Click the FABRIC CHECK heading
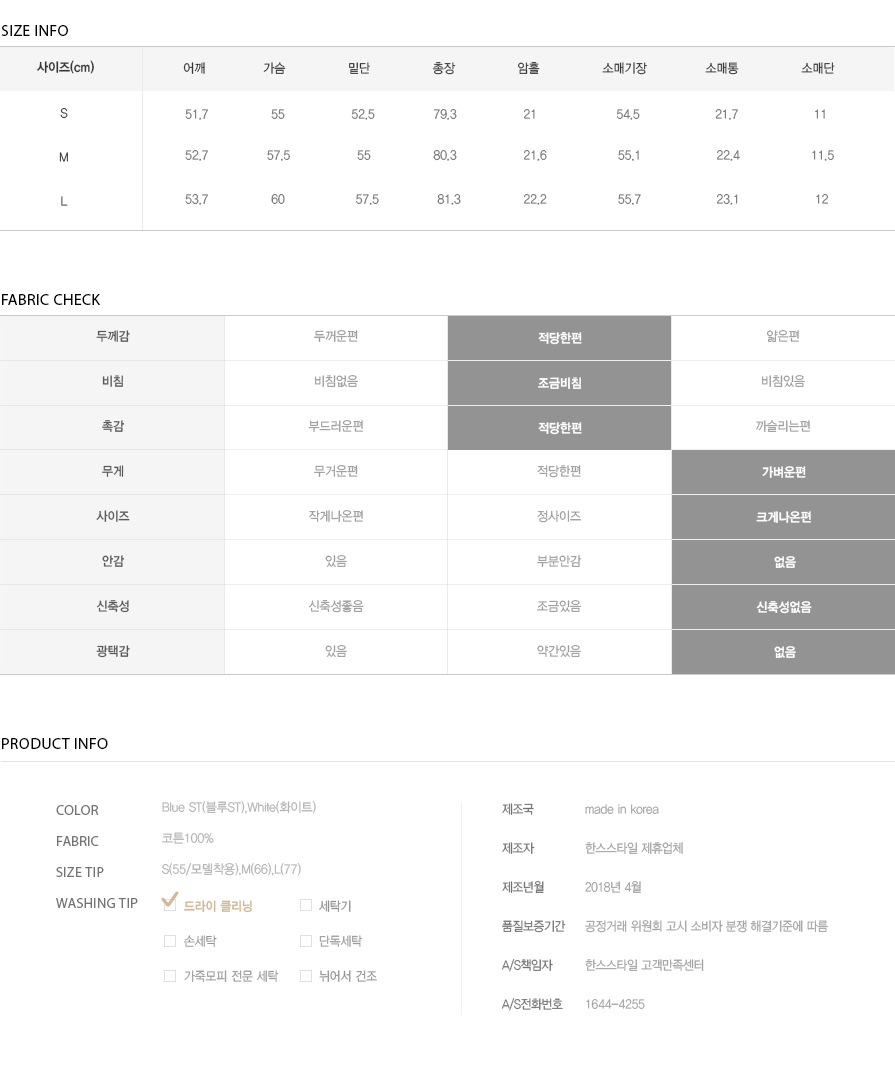Image resolution: width=895 pixels, height=1090 pixels. click(x=51, y=300)
